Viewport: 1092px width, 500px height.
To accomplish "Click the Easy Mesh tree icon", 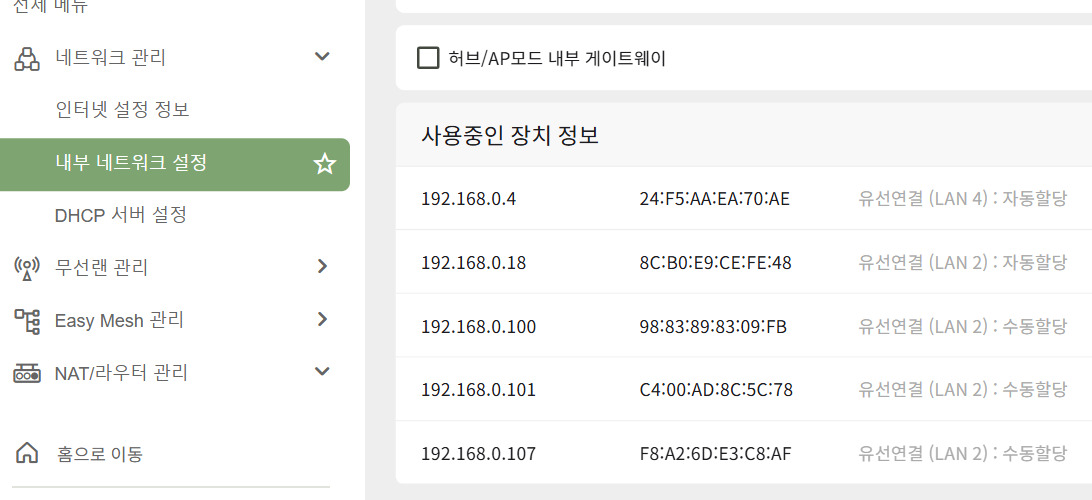I will point(27,321).
